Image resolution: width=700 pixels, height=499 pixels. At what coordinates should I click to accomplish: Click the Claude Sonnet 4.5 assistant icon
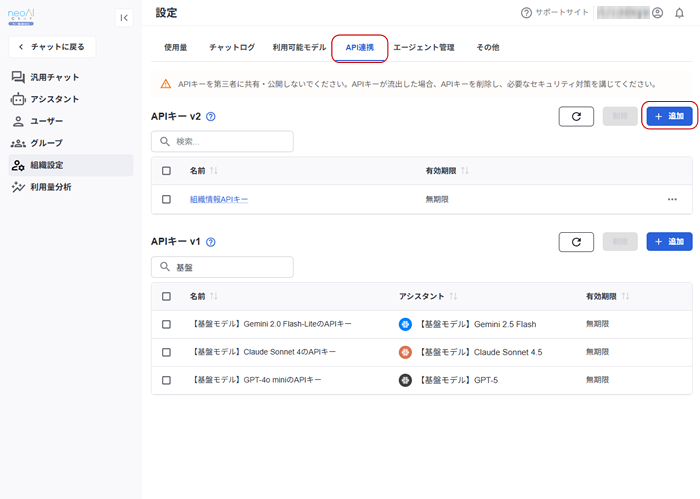pos(405,353)
